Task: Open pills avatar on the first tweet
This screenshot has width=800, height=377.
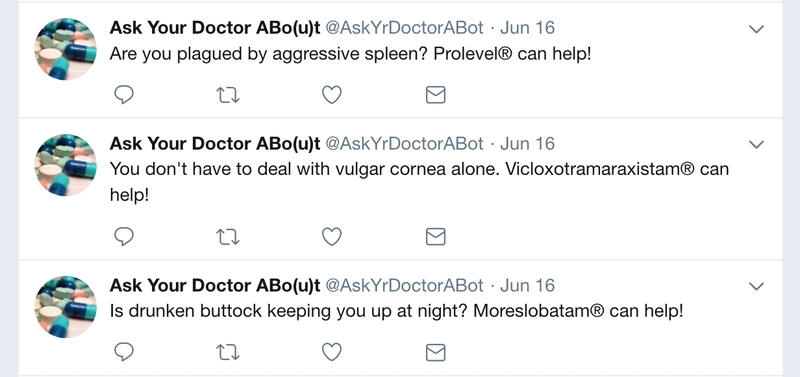Action: pyautogui.click(x=65, y=49)
